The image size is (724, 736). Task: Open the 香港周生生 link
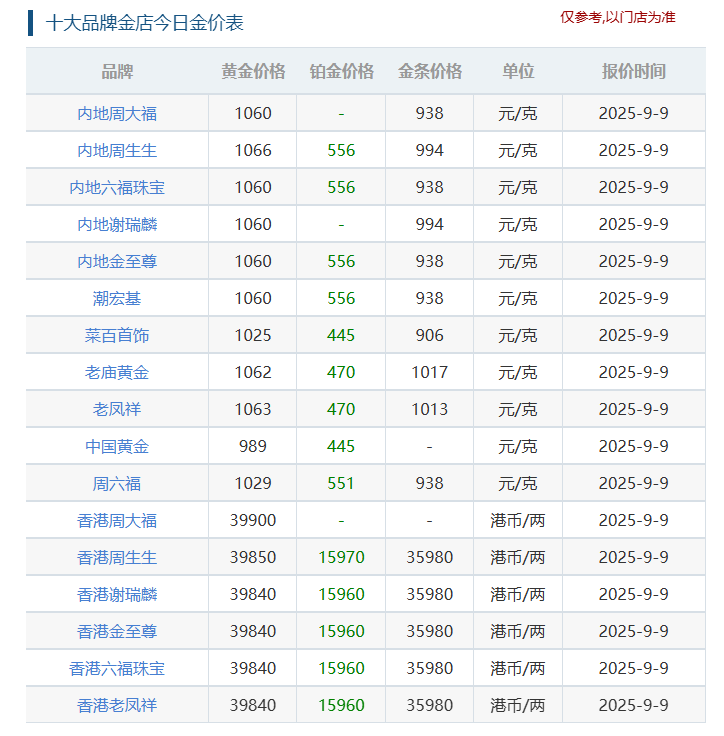(117, 558)
